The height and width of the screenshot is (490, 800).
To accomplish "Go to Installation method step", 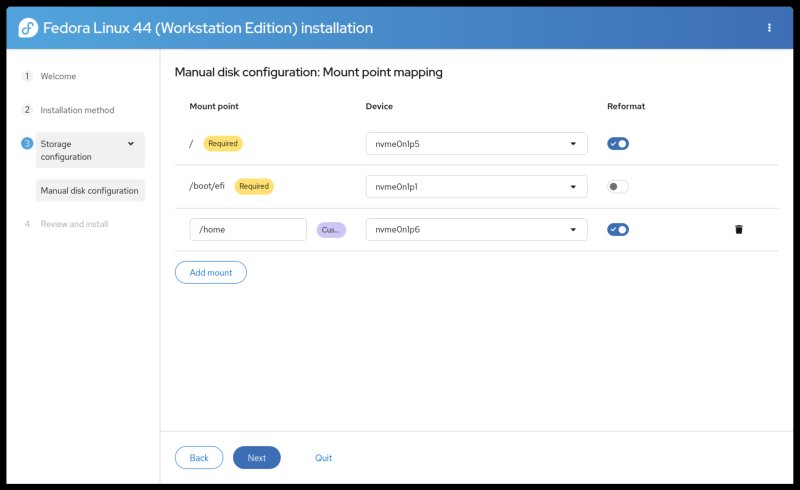I will click(x=77, y=110).
